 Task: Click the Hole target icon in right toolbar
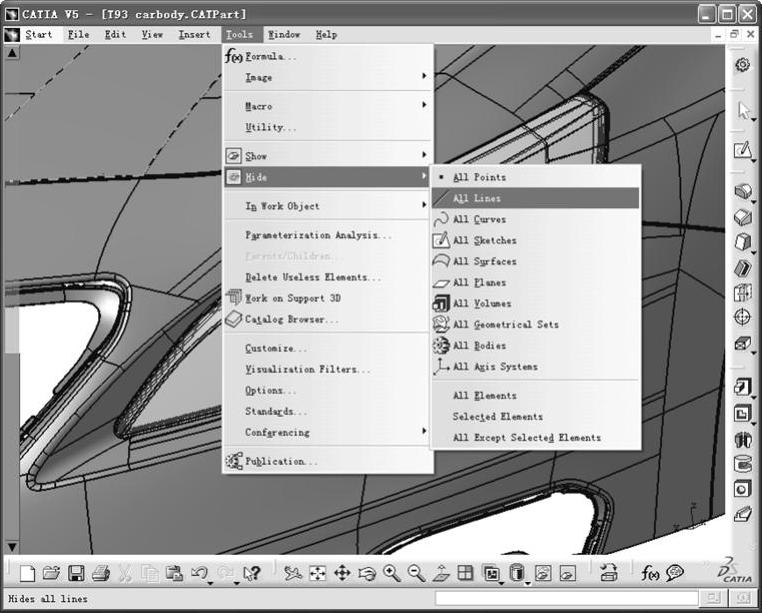point(743,316)
